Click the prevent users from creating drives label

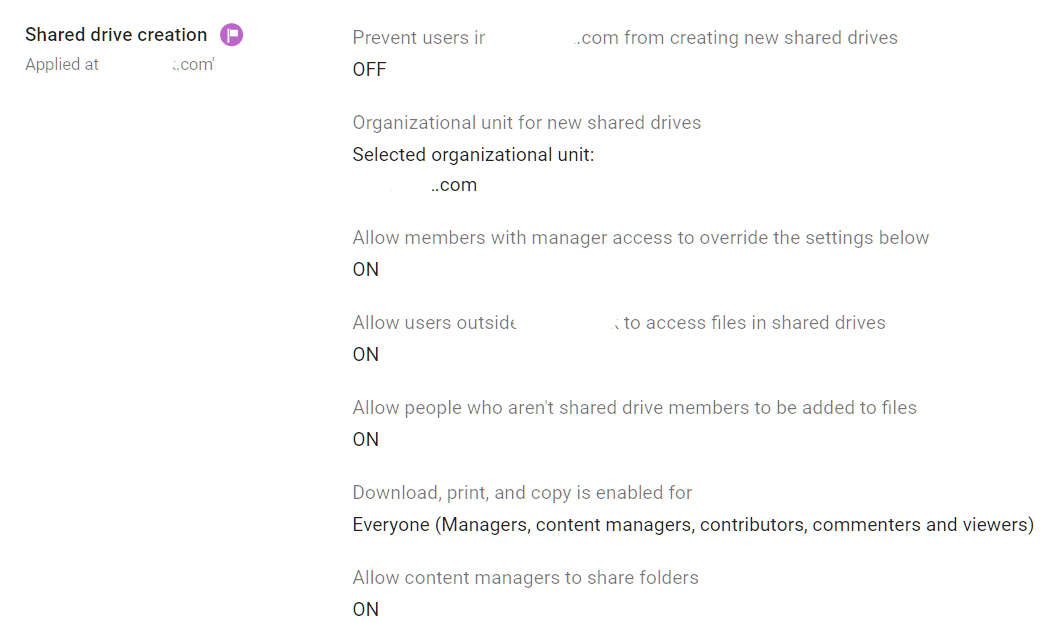pyautogui.click(x=624, y=37)
